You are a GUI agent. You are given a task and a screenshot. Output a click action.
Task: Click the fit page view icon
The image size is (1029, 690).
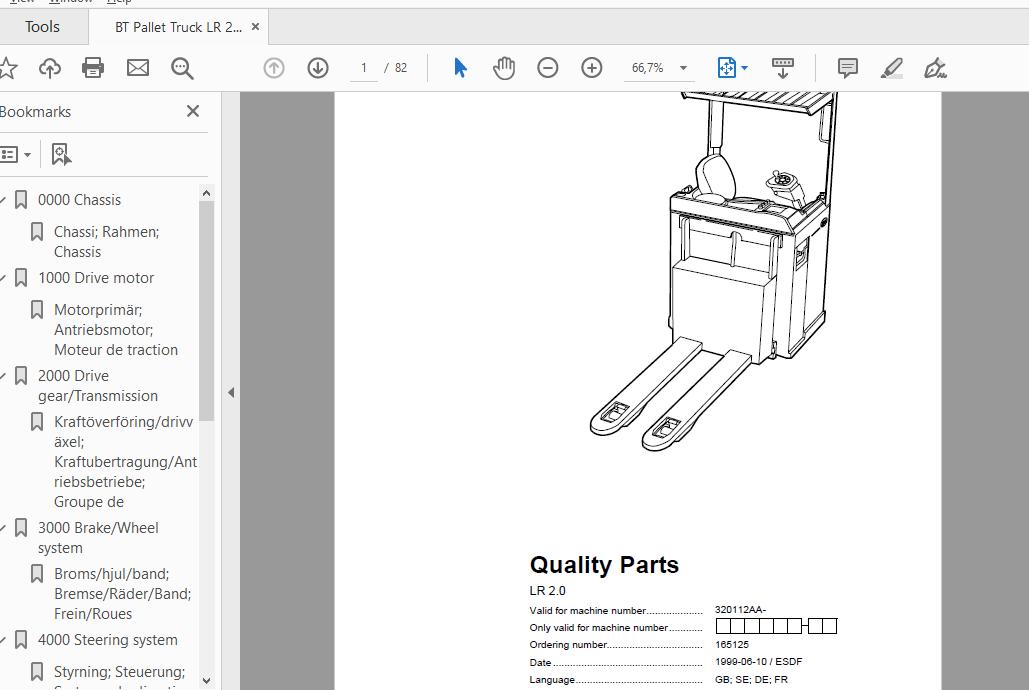(726, 68)
